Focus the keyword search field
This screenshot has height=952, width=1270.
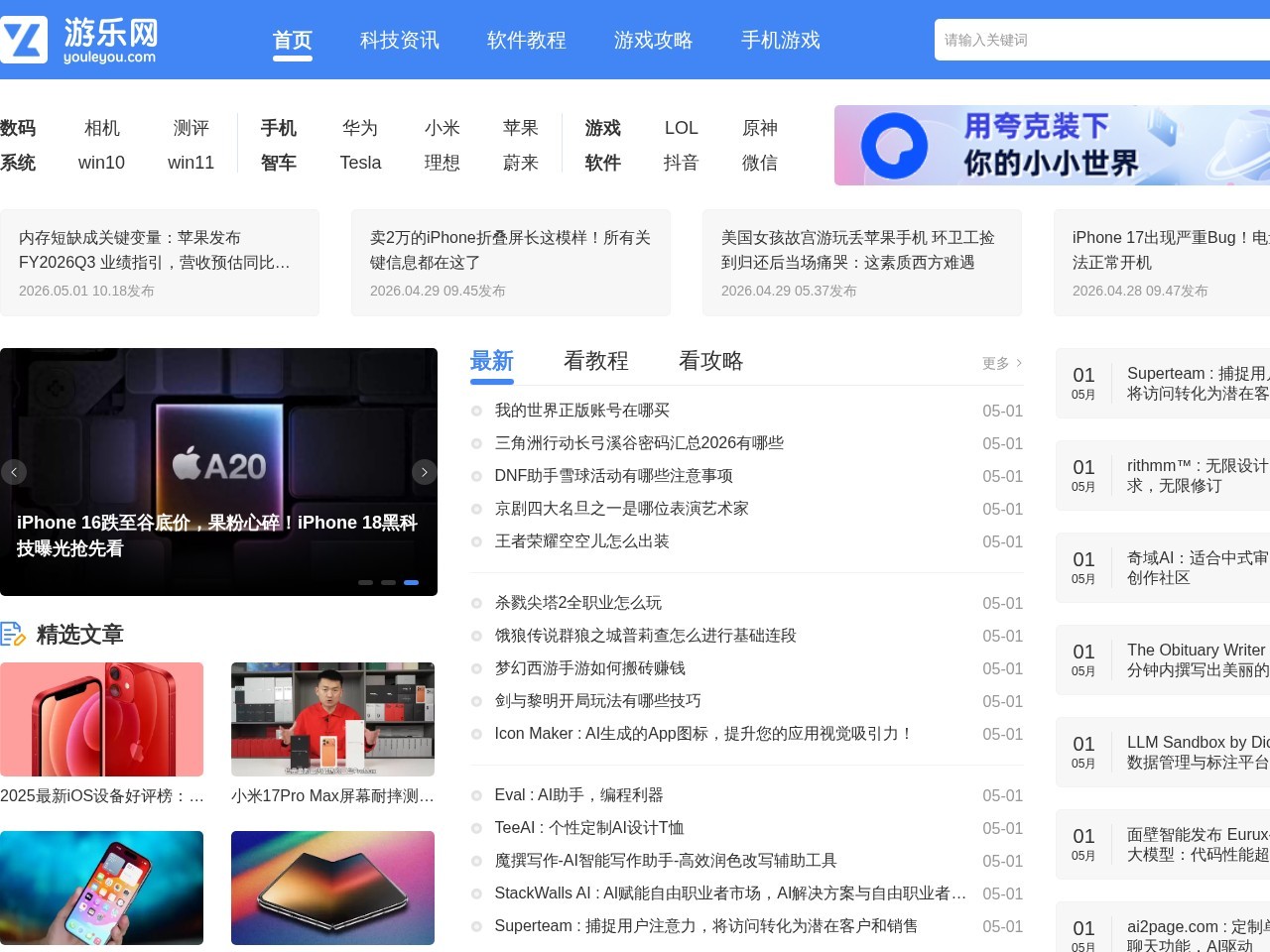click(x=1102, y=40)
